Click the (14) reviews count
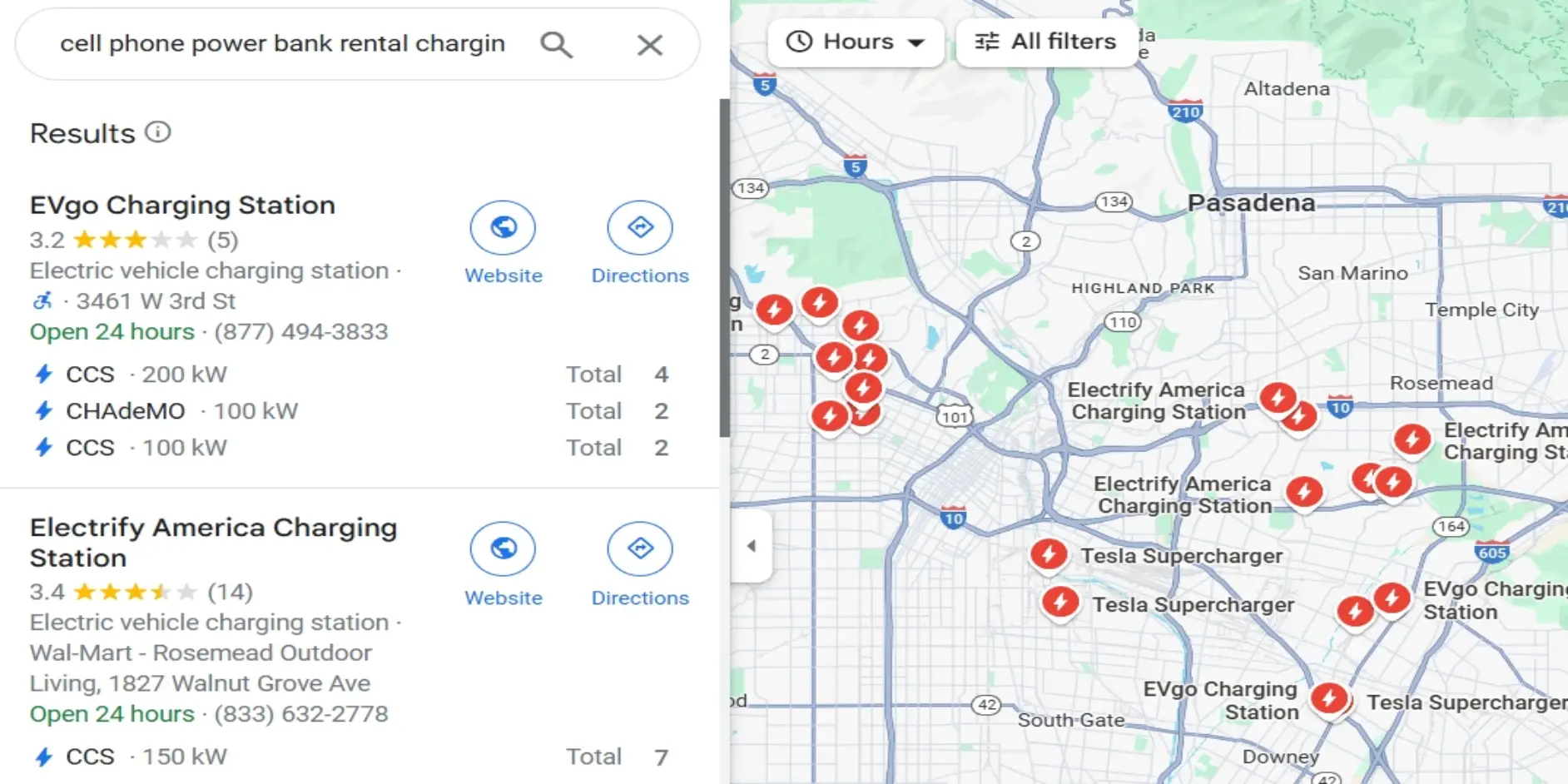 click(230, 592)
